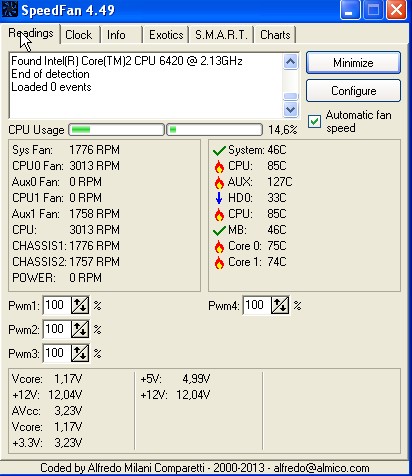Click the log box scroll up arrow

[290, 62]
